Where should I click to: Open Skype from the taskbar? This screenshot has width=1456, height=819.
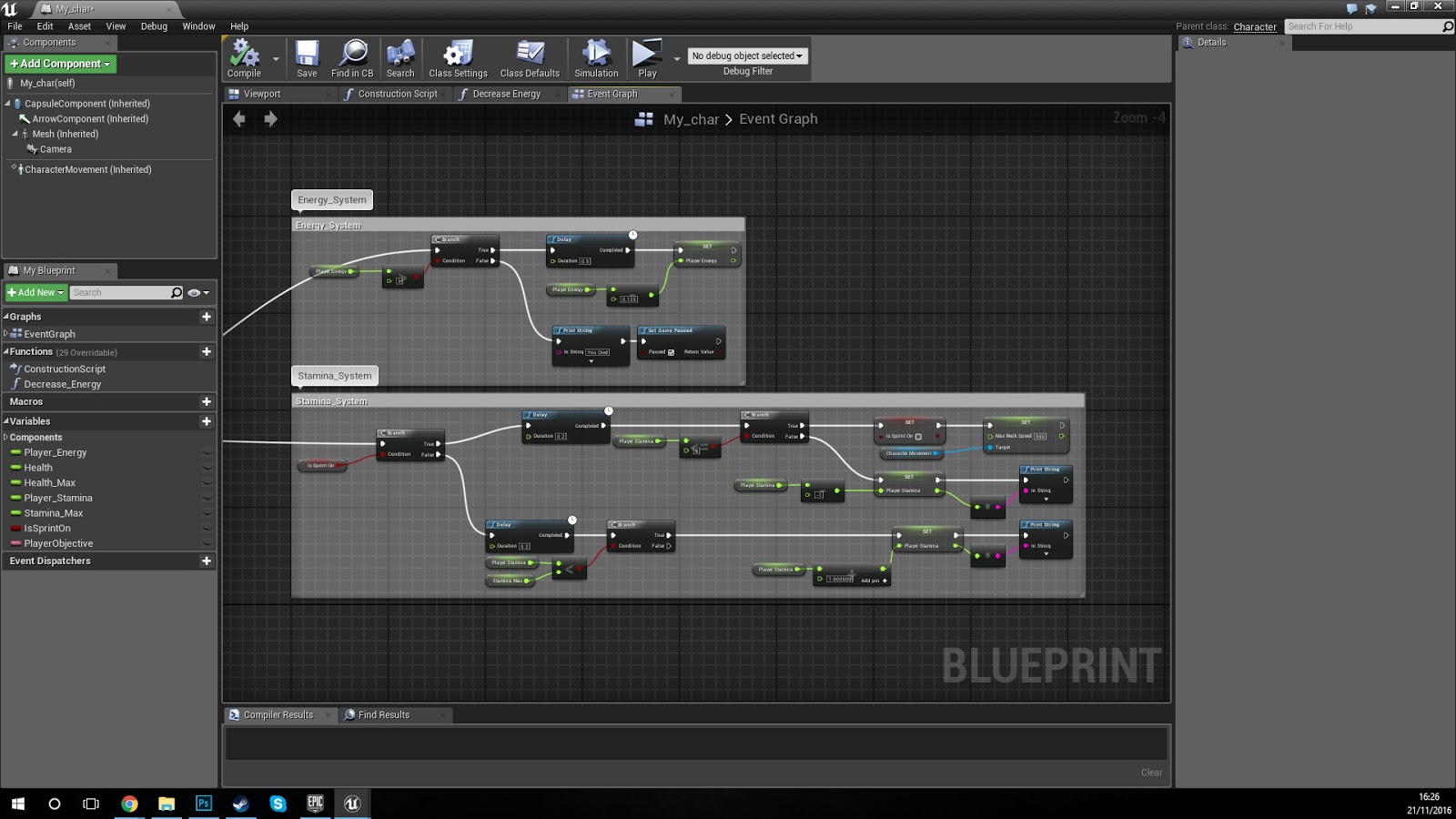tap(278, 804)
